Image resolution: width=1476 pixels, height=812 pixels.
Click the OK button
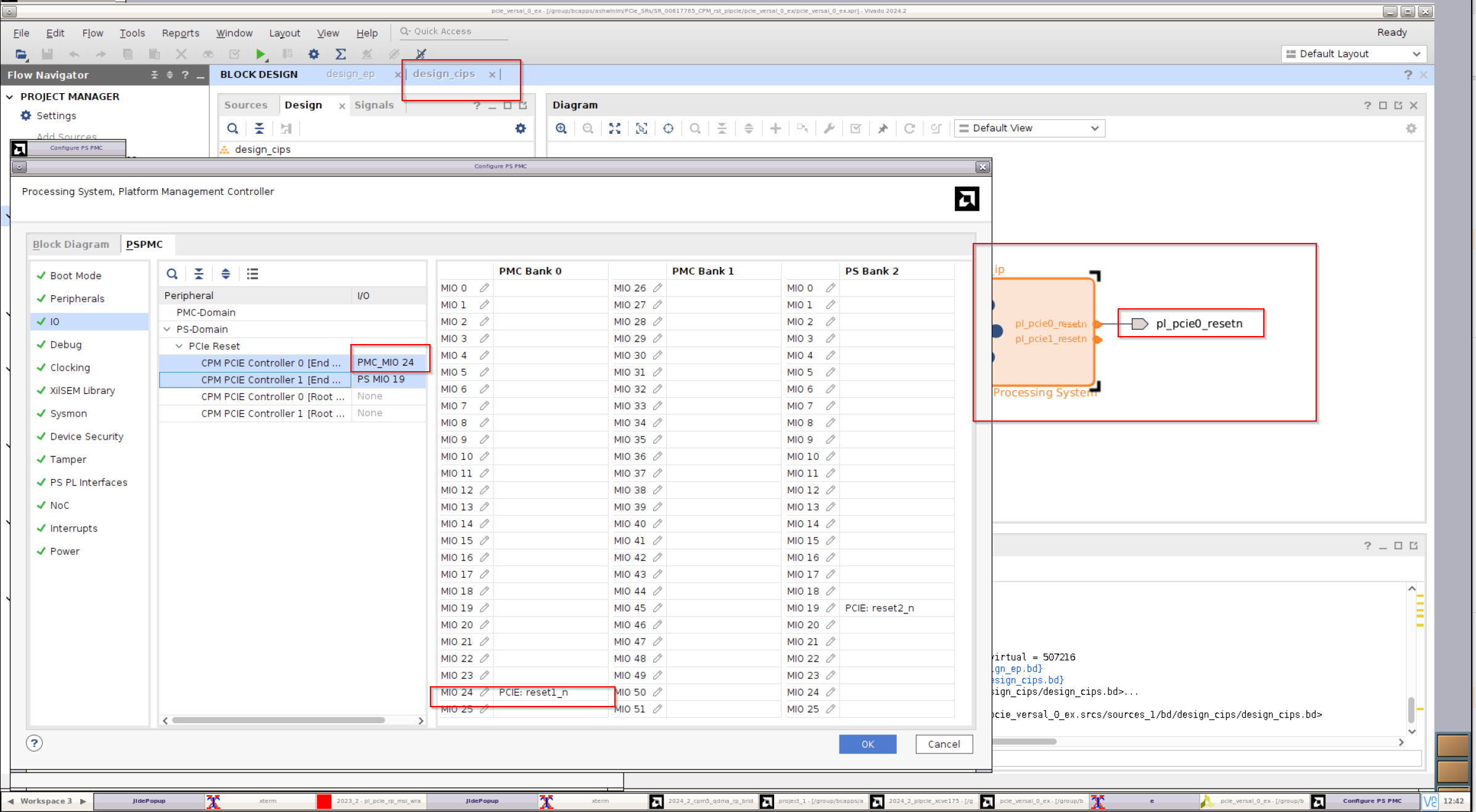(x=867, y=744)
